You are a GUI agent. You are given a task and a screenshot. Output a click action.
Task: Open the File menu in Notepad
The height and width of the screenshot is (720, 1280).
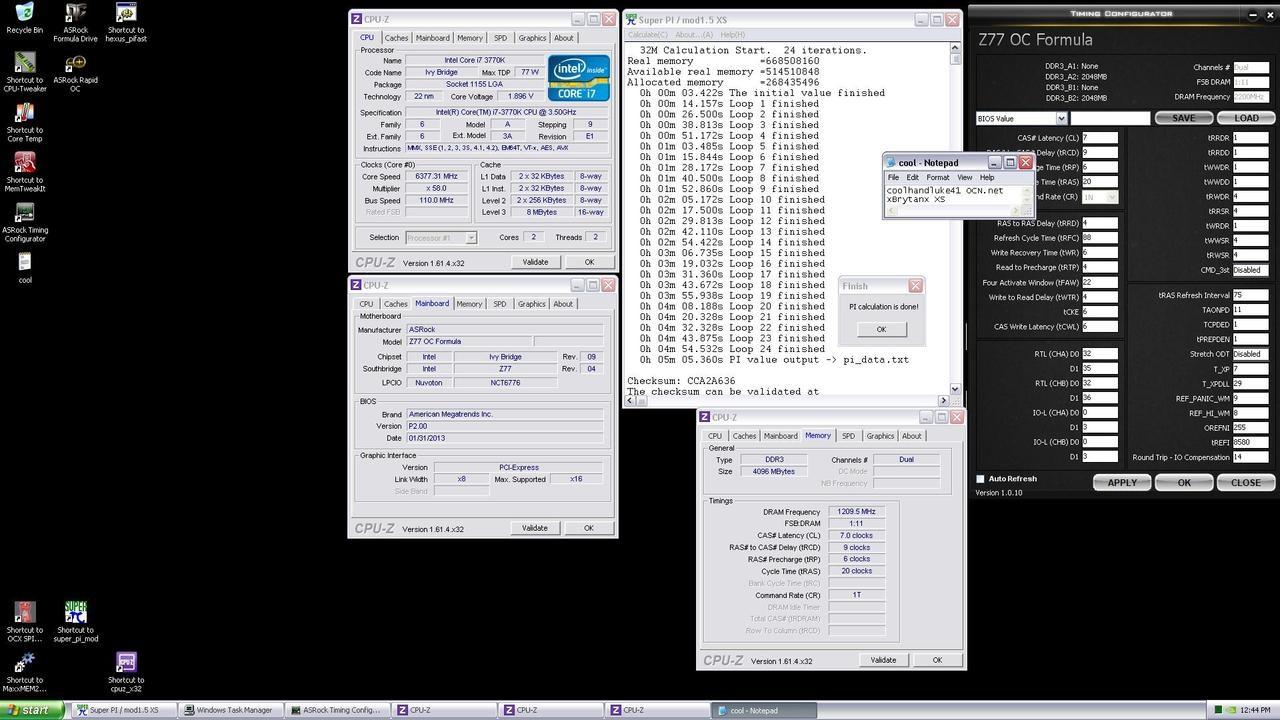(x=893, y=178)
